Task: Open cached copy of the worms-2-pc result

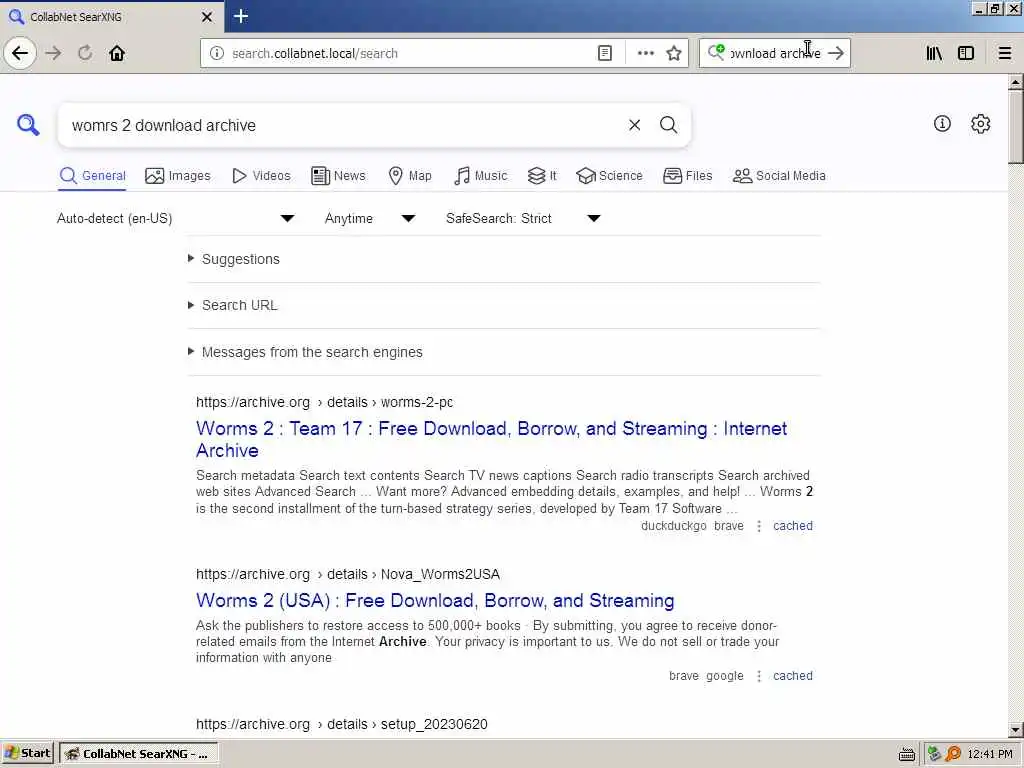Action: point(793,526)
